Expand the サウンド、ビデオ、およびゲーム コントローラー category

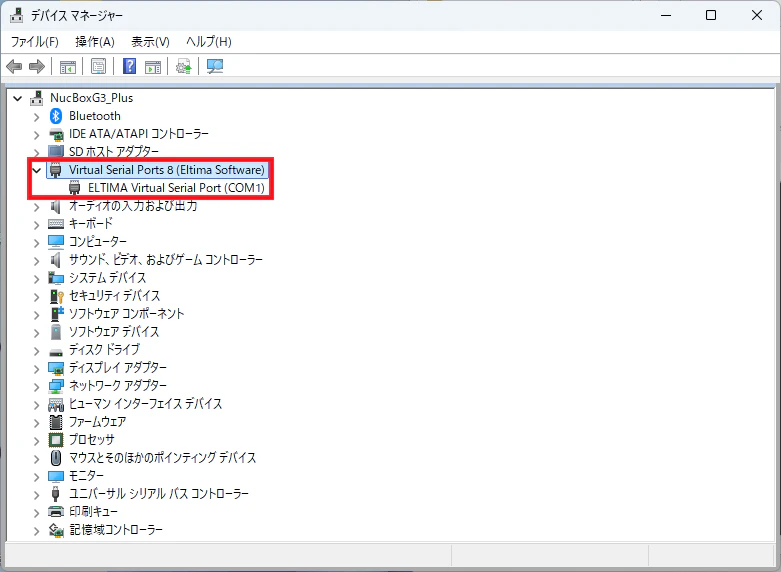[x=36, y=260]
